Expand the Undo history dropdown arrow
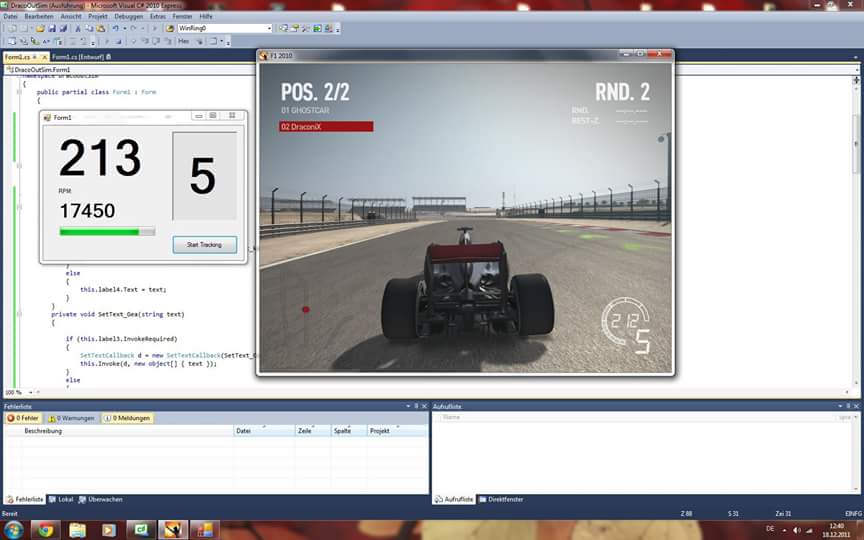Image resolution: width=864 pixels, height=540 pixels. (125, 28)
